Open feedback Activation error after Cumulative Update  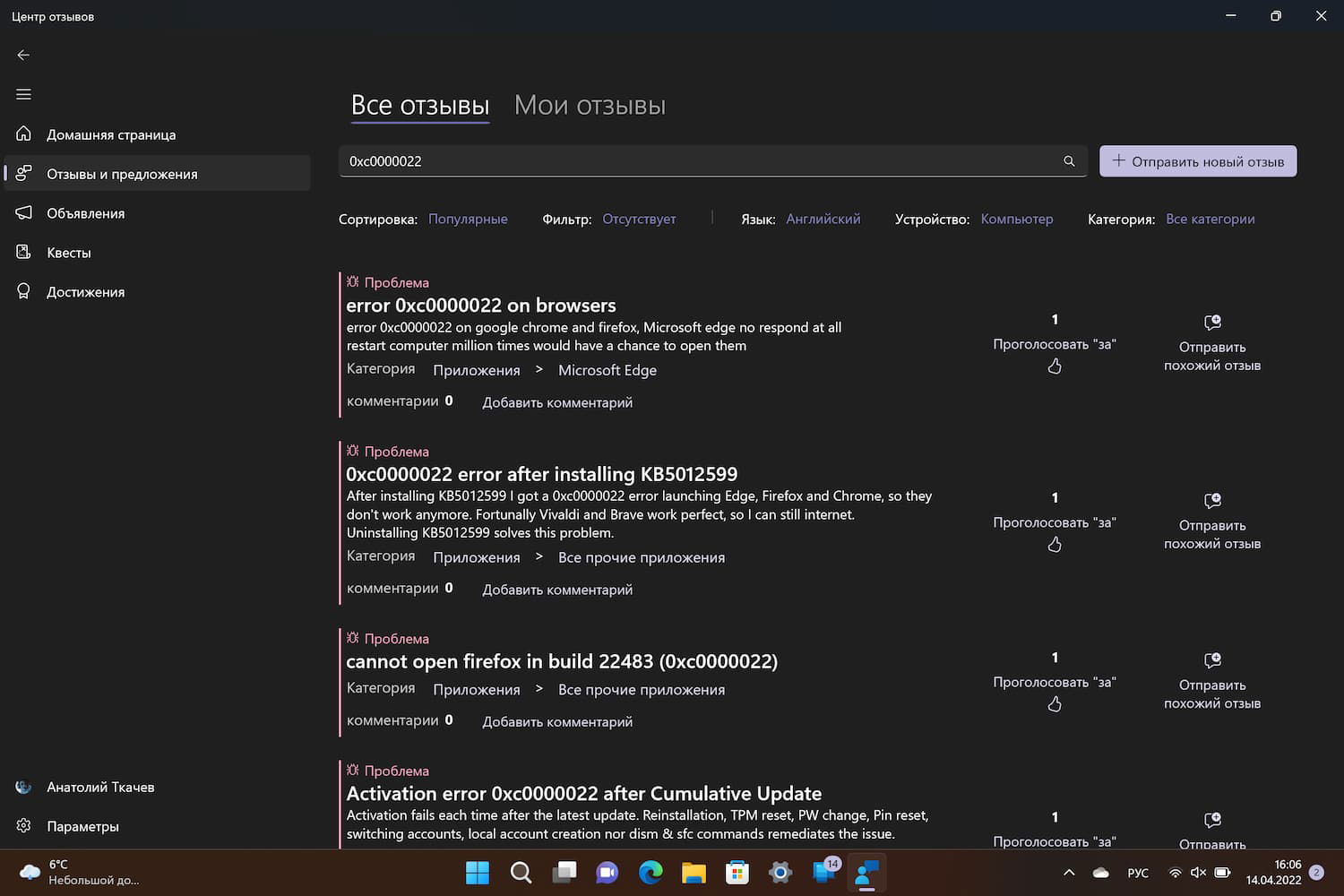click(x=584, y=794)
